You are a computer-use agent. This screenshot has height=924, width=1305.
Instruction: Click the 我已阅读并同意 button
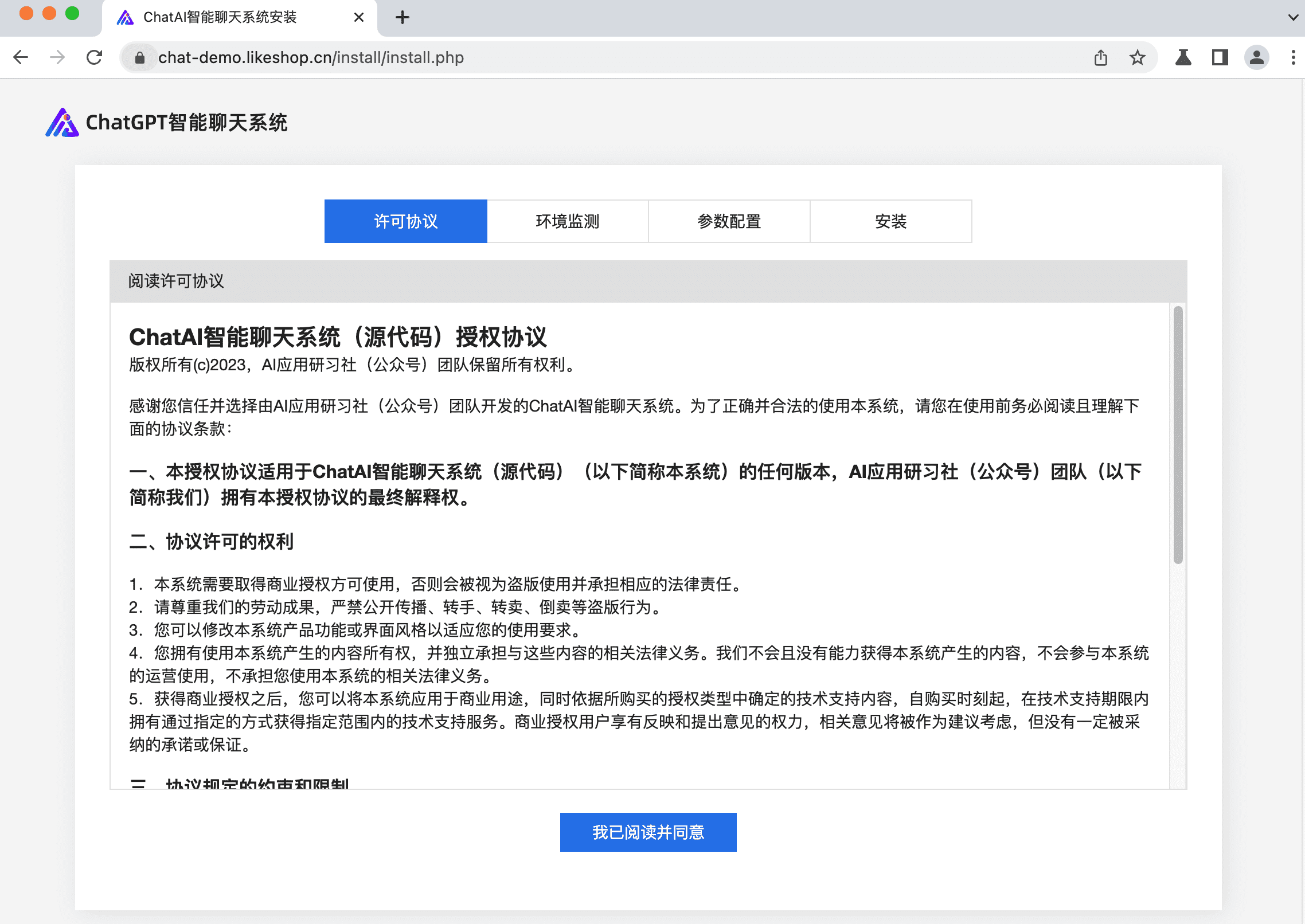(648, 832)
